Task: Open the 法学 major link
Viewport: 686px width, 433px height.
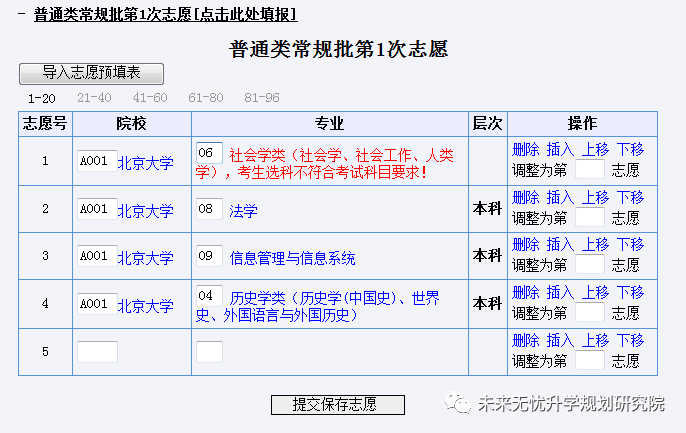Action: 243,211
